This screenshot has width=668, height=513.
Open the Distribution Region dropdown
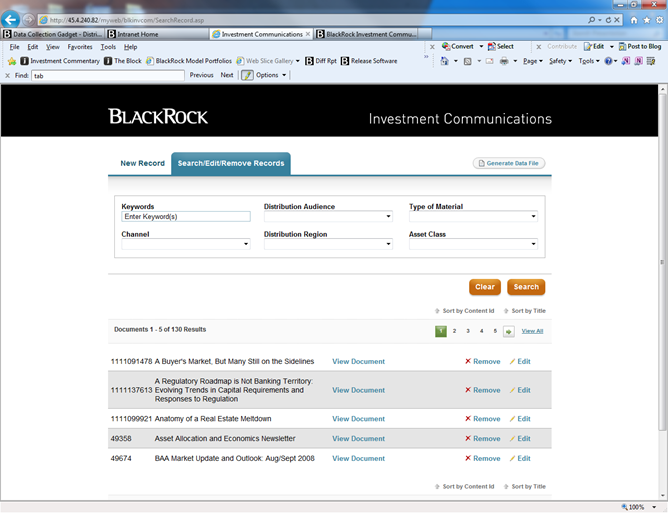pyautogui.click(x=328, y=244)
